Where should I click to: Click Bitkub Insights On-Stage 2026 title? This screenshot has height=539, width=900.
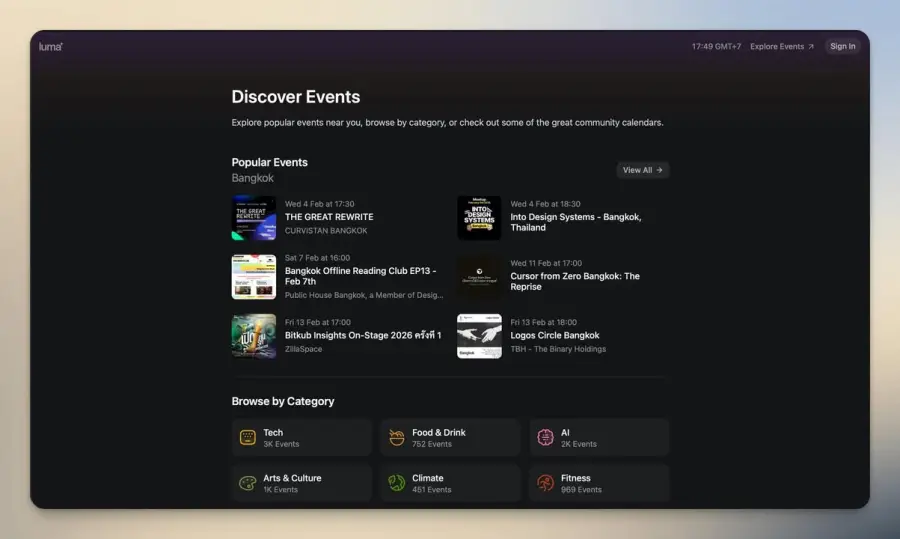(363, 335)
